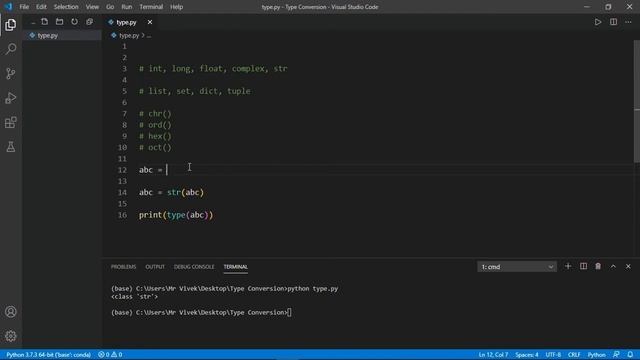Split the terminal panel

coord(583,267)
